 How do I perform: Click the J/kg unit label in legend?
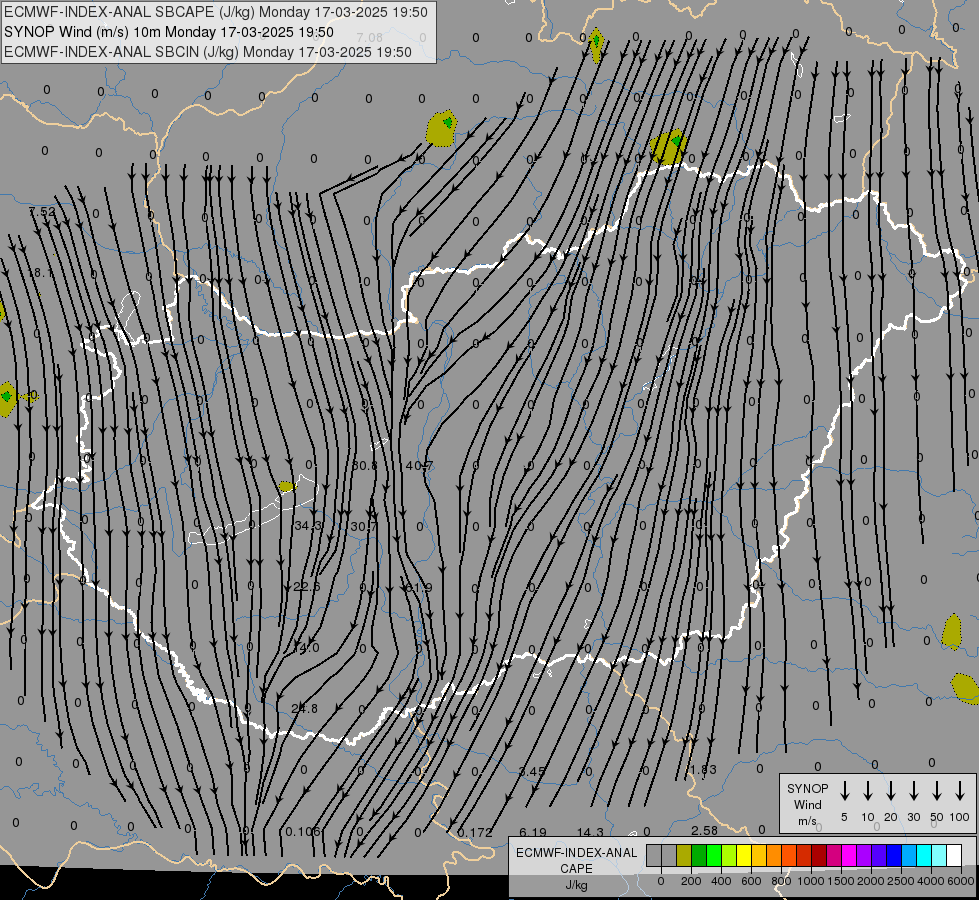coord(576,885)
